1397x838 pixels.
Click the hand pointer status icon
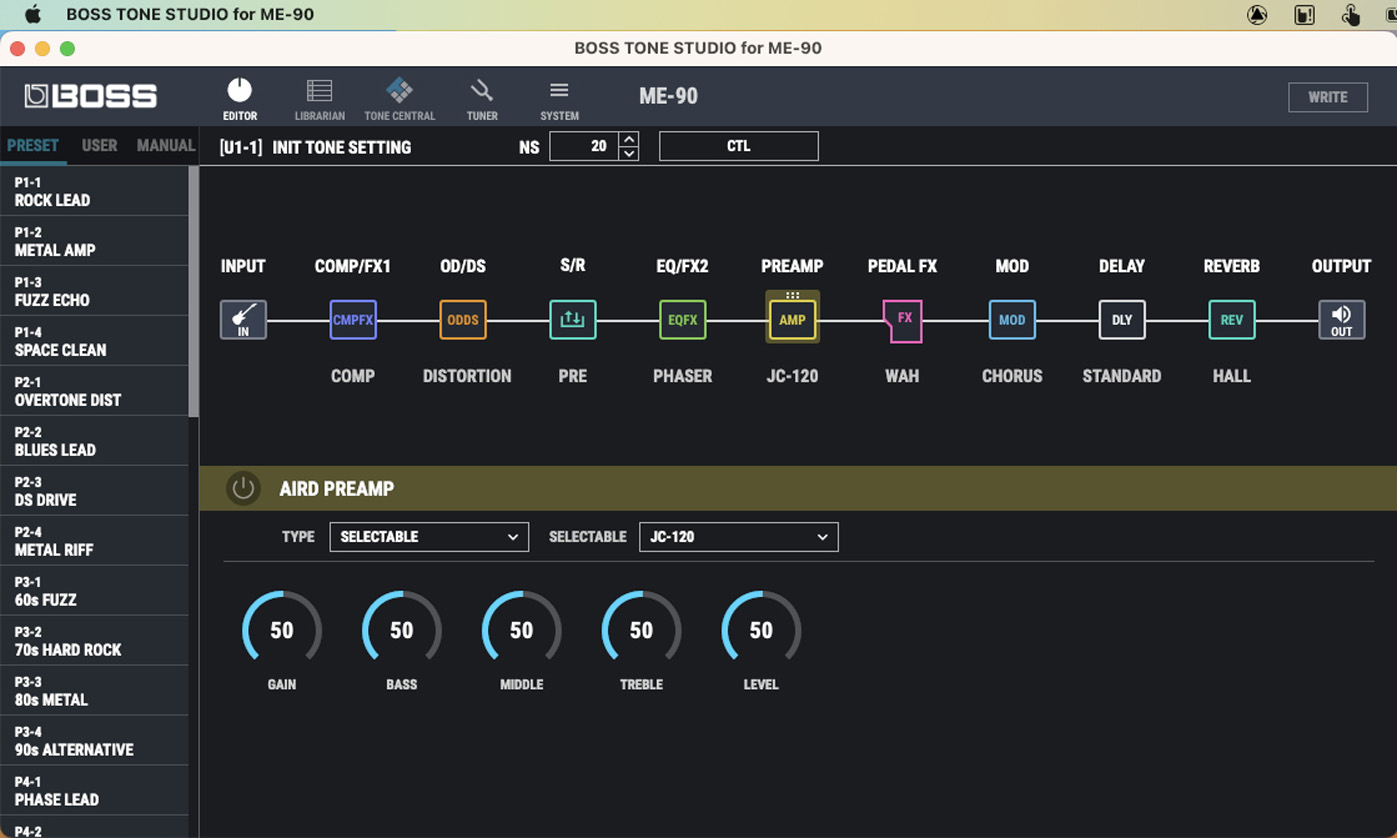click(1351, 14)
